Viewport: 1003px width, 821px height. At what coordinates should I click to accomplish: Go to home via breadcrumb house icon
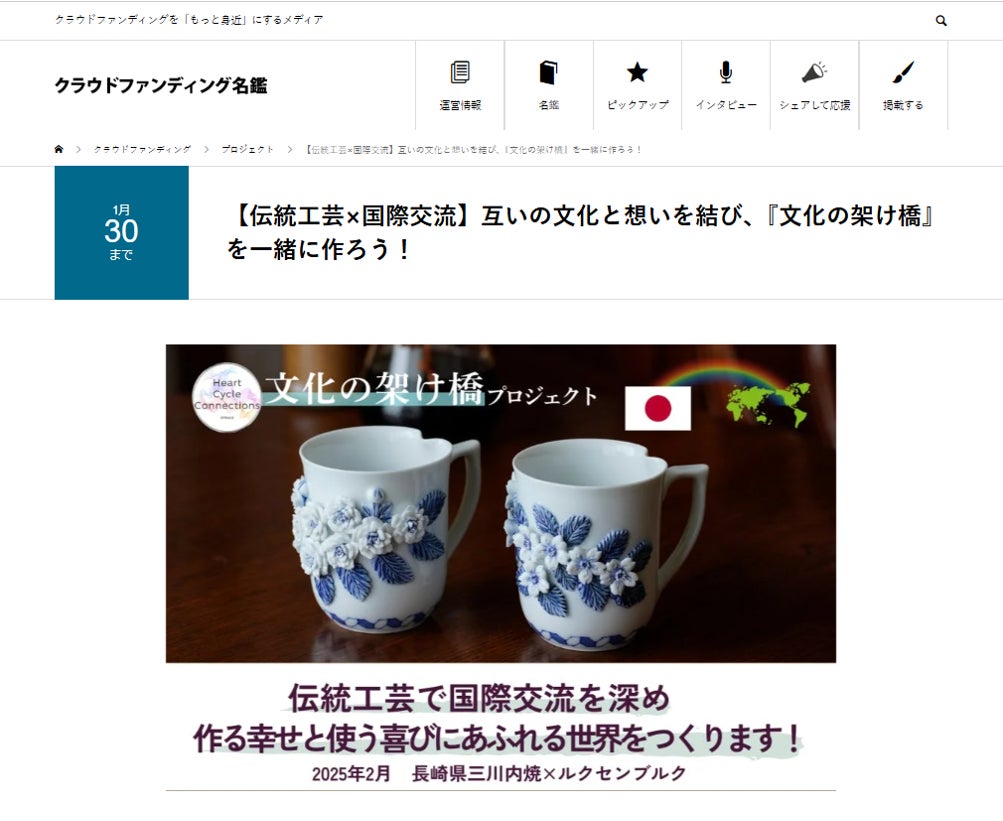59,149
